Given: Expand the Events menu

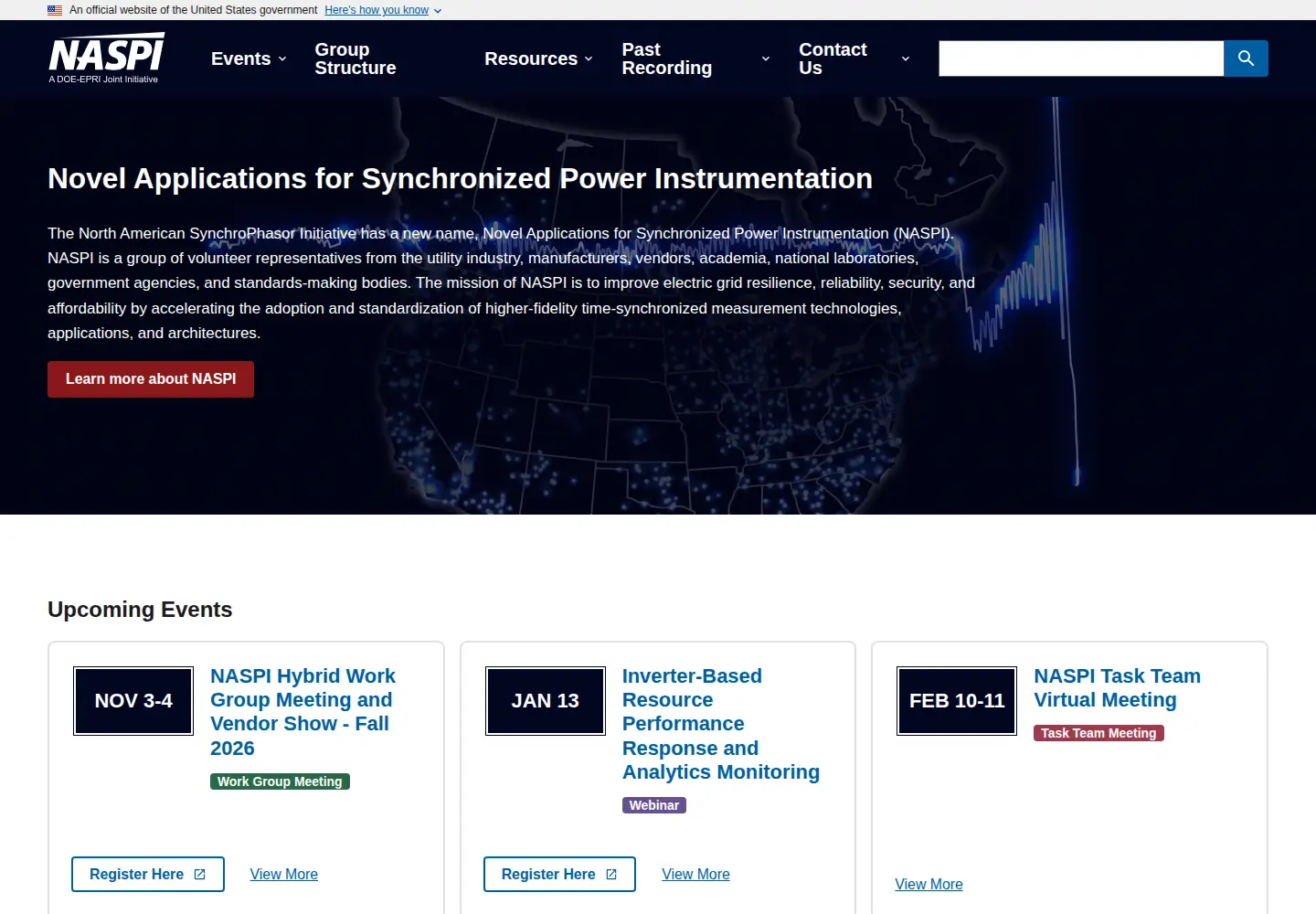Looking at the screenshot, I should pos(249,58).
